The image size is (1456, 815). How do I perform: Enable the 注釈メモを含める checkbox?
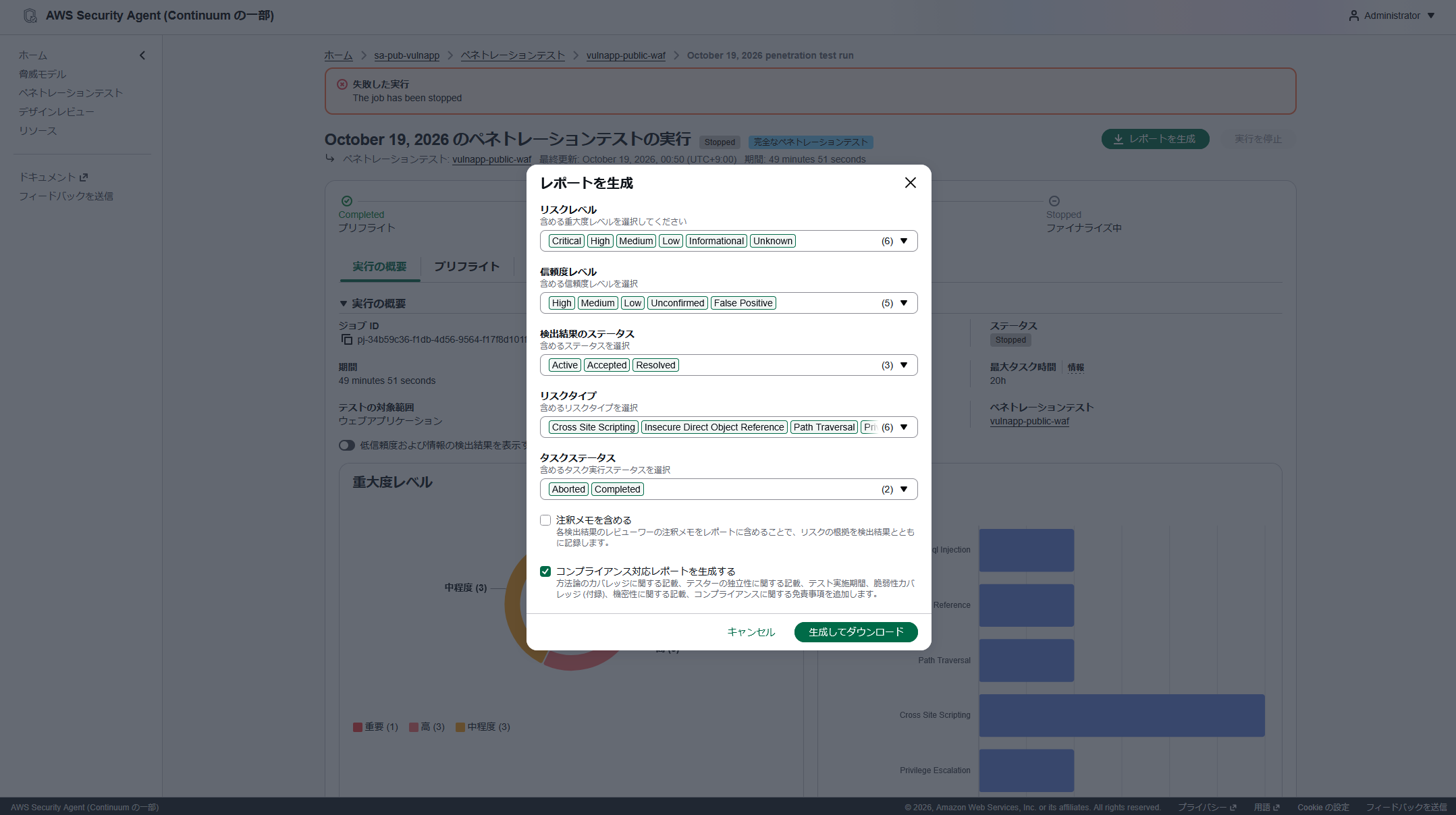click(x=545, y=520)
